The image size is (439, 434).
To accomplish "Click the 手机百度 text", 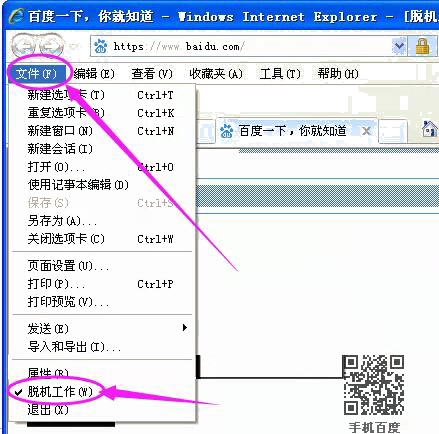I will [374, 427].
